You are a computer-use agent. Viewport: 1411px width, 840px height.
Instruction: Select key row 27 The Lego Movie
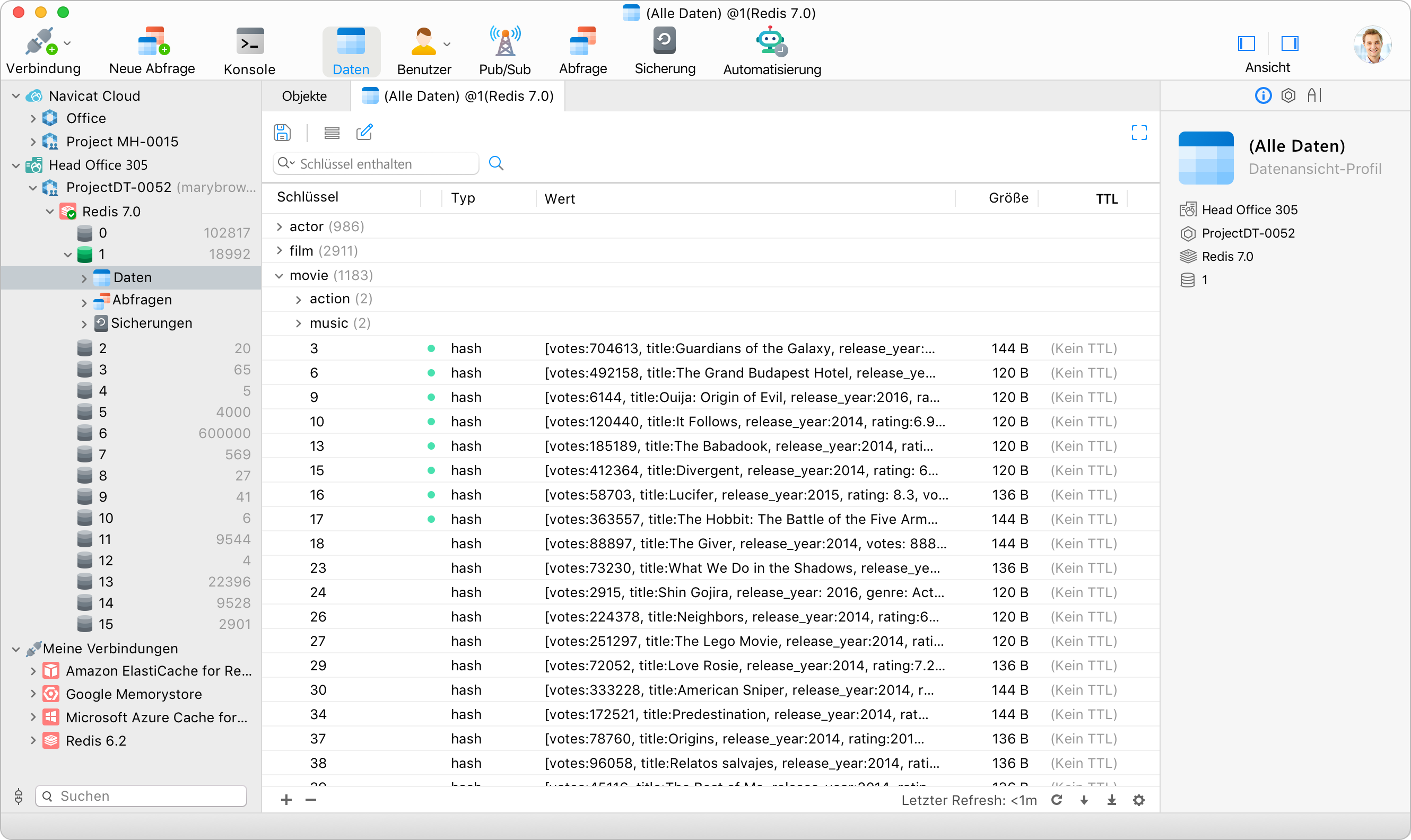(x=710, y=641)
